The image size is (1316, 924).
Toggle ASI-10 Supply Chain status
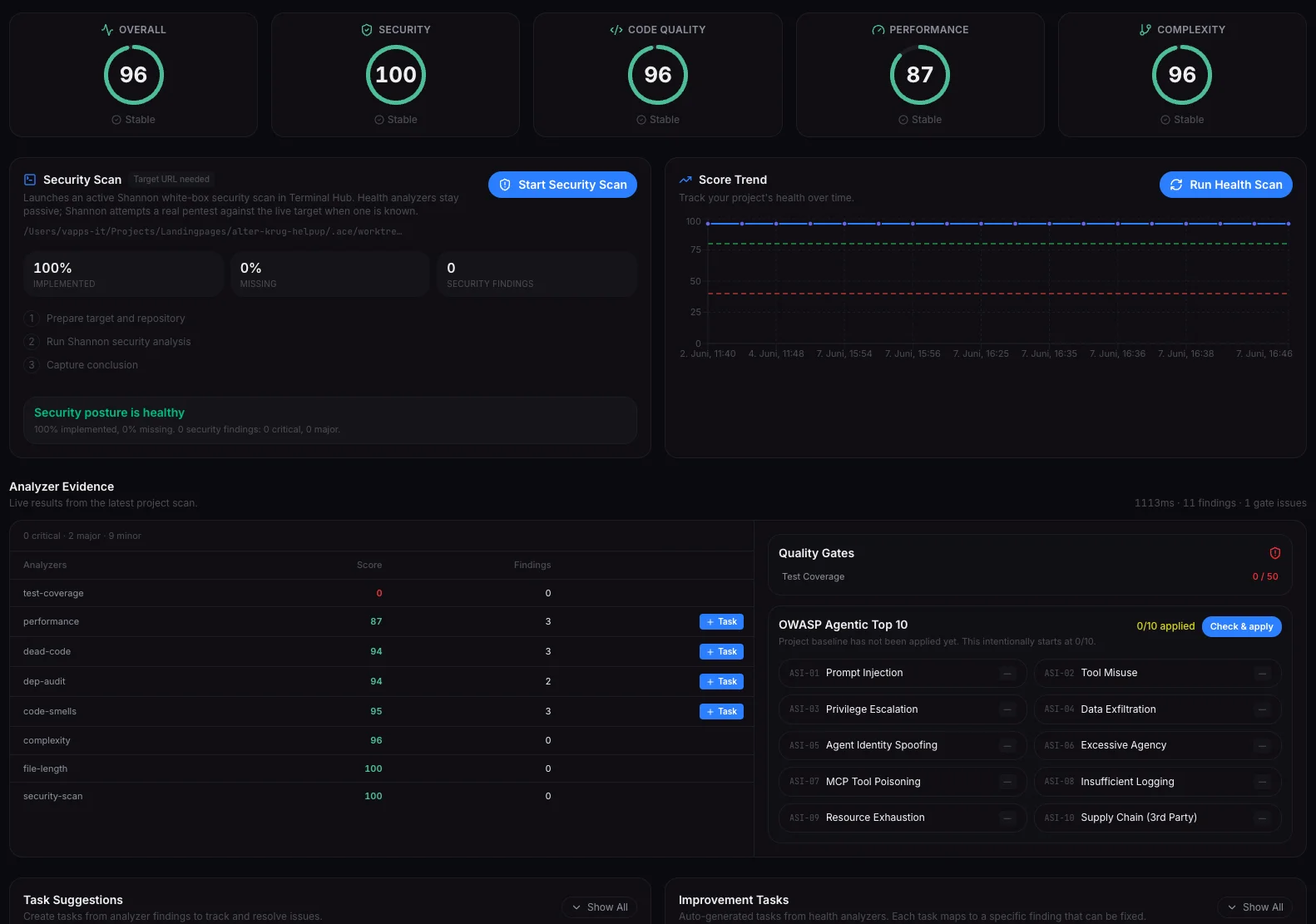(x=1263, y=818)
